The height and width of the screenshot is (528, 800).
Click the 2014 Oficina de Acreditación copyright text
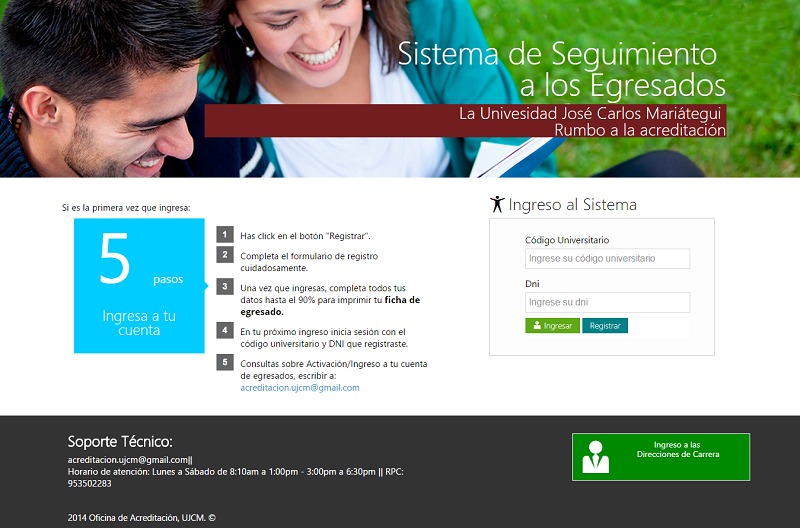coord(141,518)
